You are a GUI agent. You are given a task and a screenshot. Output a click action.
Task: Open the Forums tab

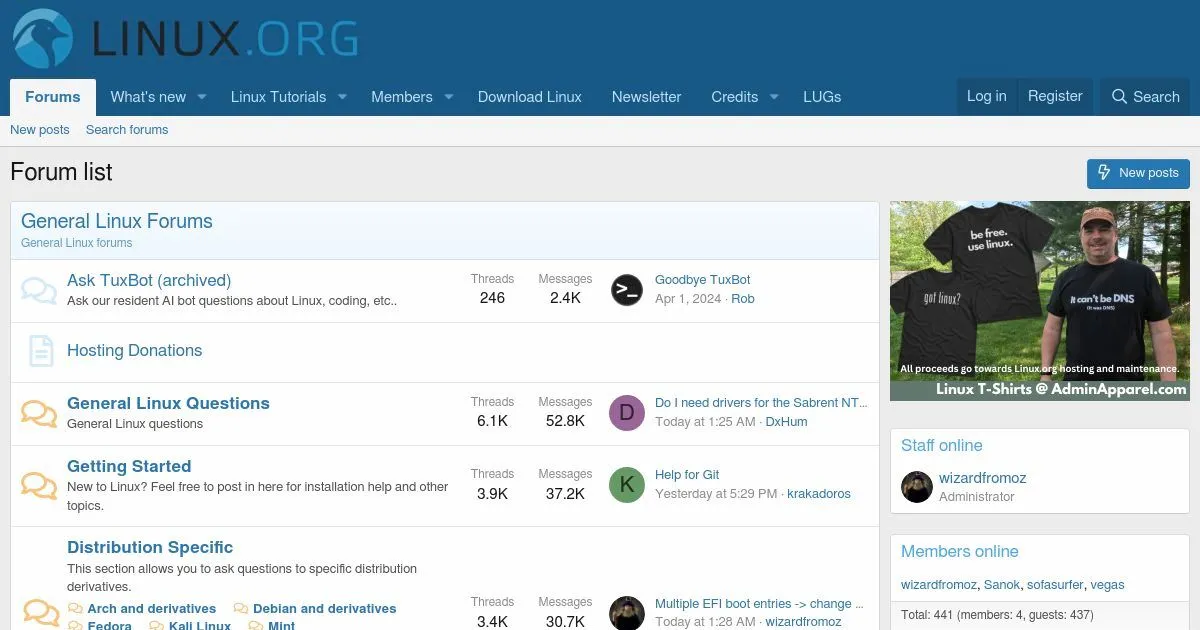[x=53, y=97]
